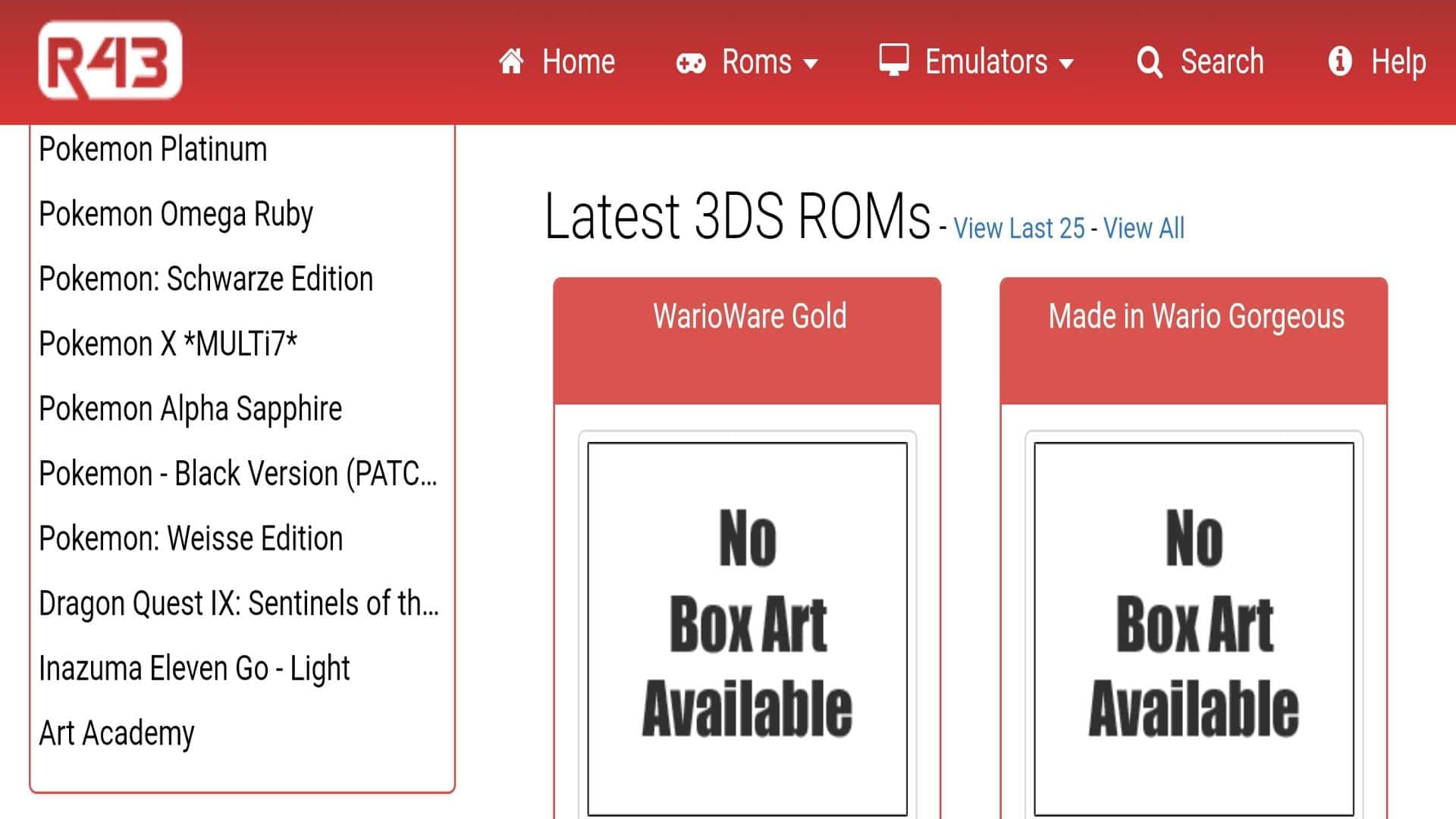Open Dragon Quest IX: Sentinels entry

[x=239, y=604]
